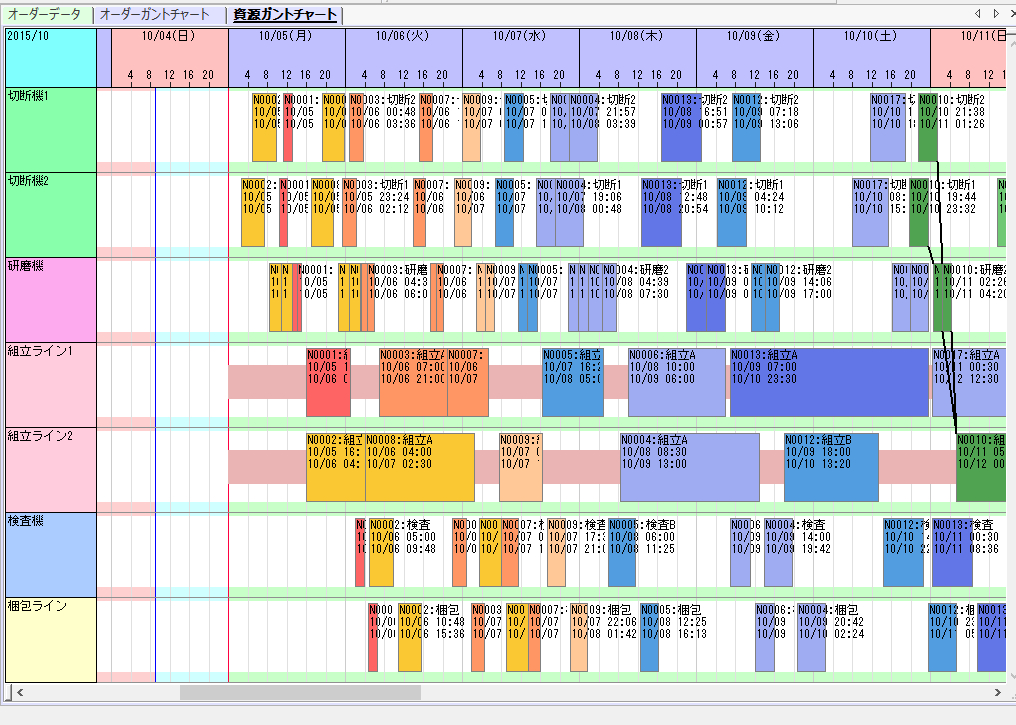Image resolution: width=1016 pixels, height=725 pixels.
Task: Select the 組立ライン1 resource row header
Action: tap(51, 385)
